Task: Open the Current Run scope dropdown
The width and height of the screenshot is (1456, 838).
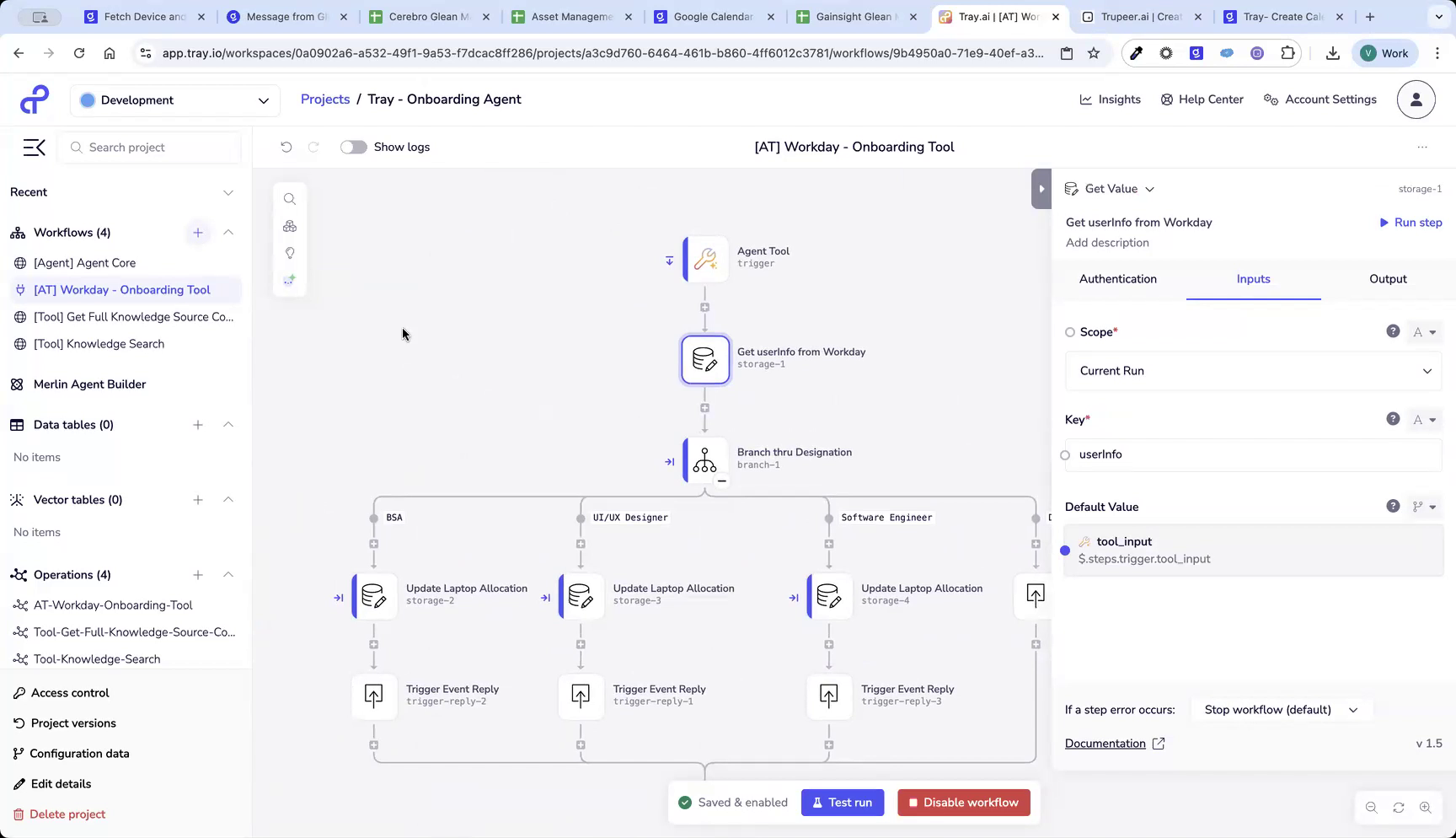Action: pyautogui.click(x=1252, y=371)
